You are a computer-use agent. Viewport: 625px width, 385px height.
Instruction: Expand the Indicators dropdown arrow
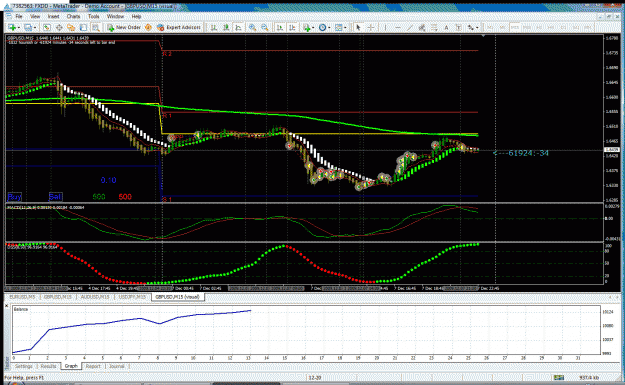(x=313, y=28)
